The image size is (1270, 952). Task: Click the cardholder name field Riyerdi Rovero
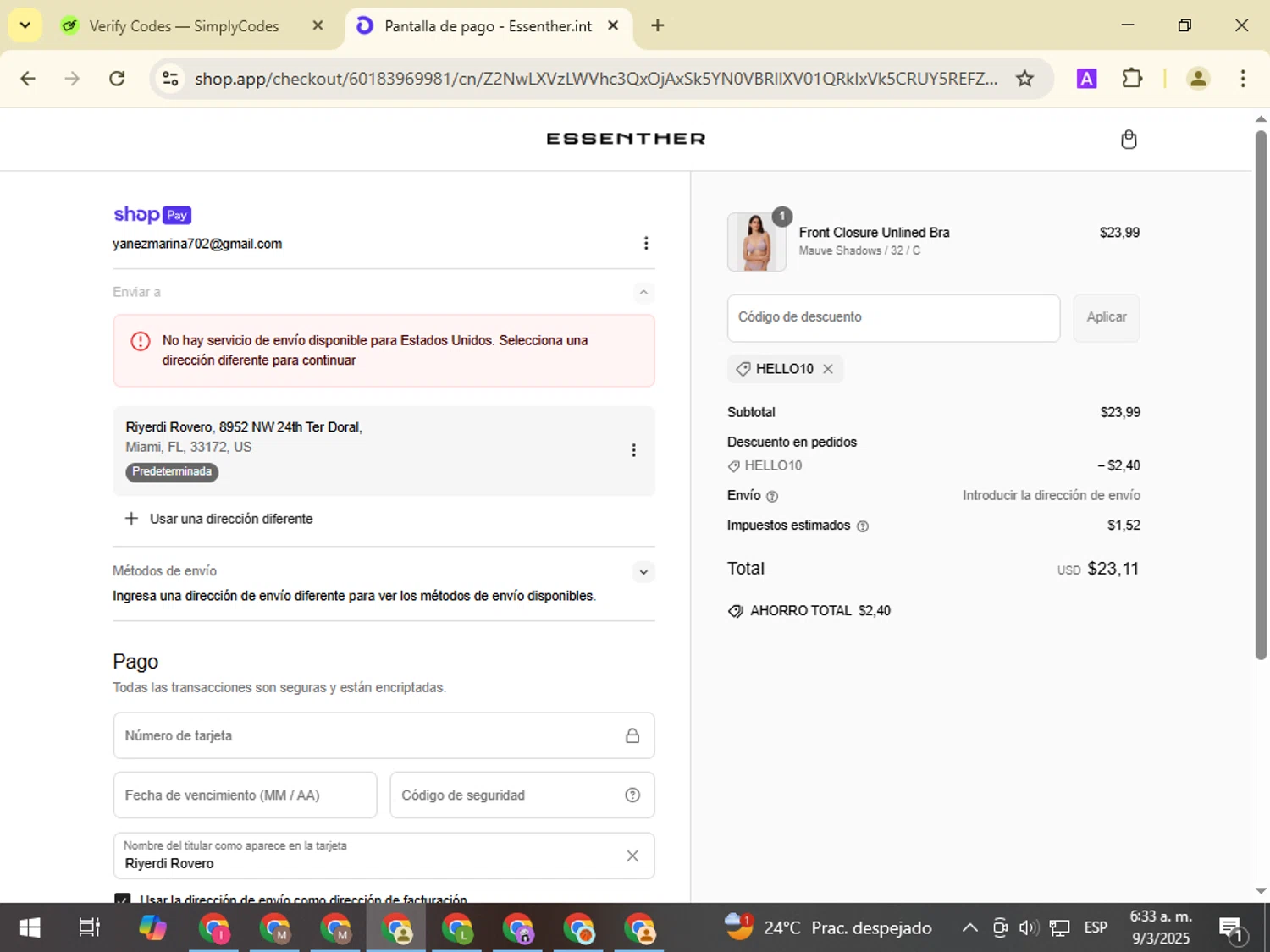(x=384, y=856)
